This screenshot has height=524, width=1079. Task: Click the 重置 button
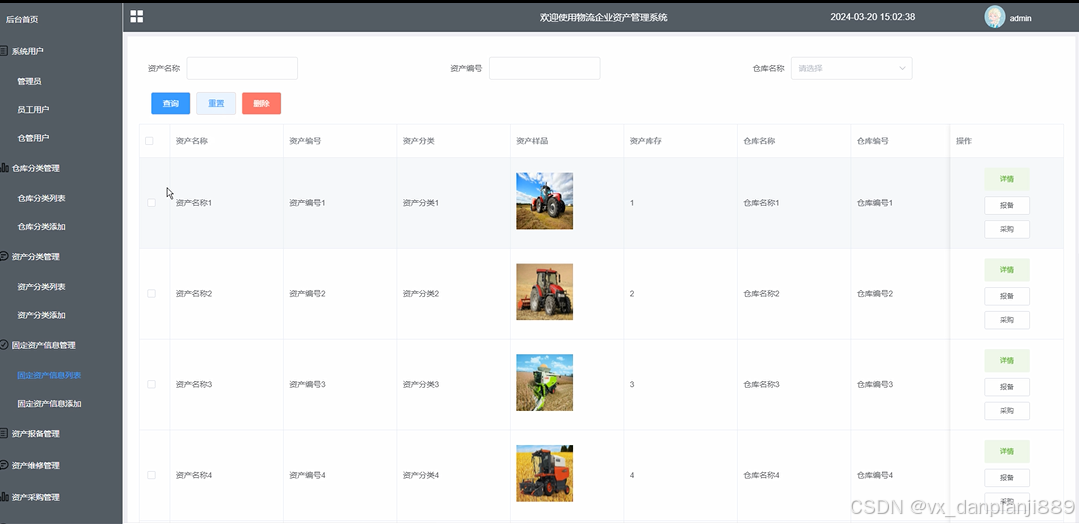216,103
